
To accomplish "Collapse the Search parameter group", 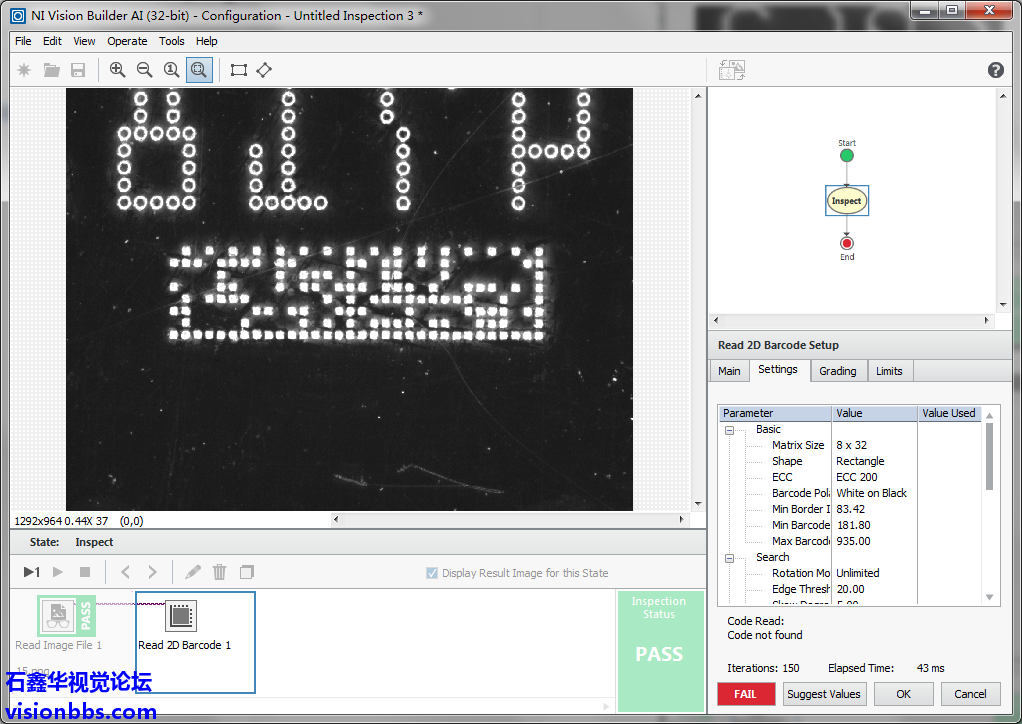I will [729, 558].
